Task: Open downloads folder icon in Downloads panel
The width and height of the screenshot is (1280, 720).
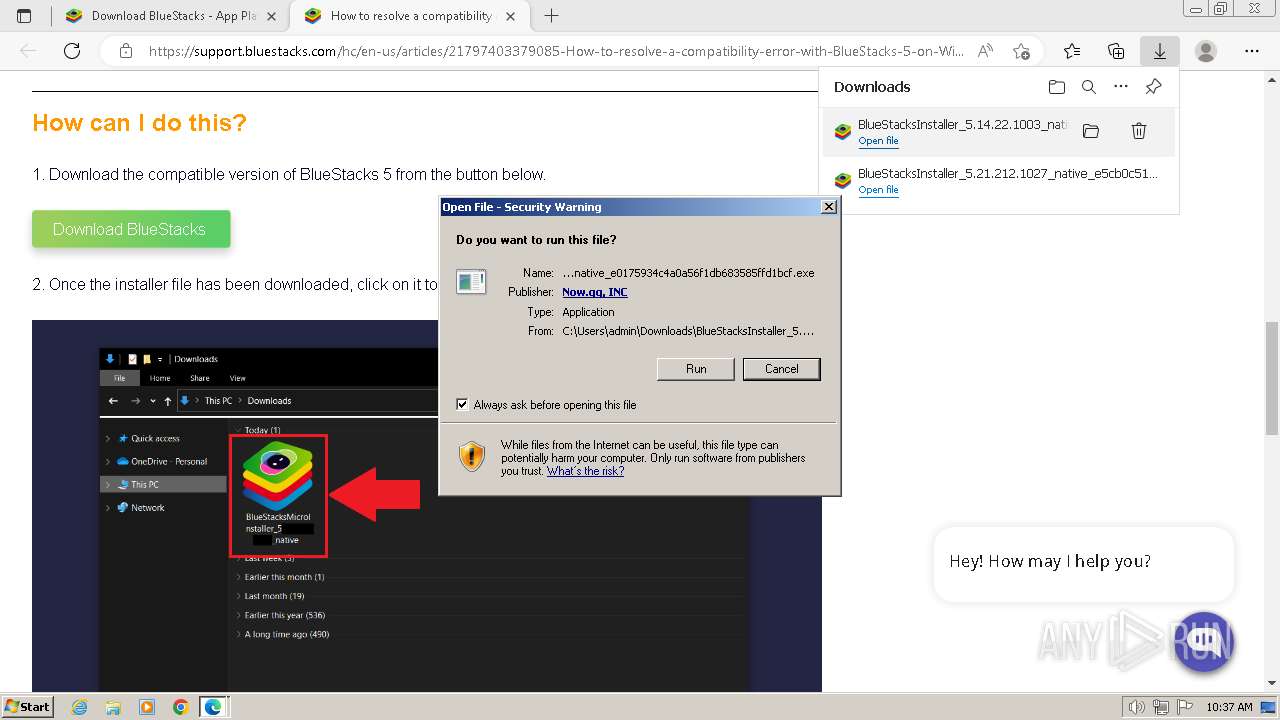Action: tap(1057, 87)
